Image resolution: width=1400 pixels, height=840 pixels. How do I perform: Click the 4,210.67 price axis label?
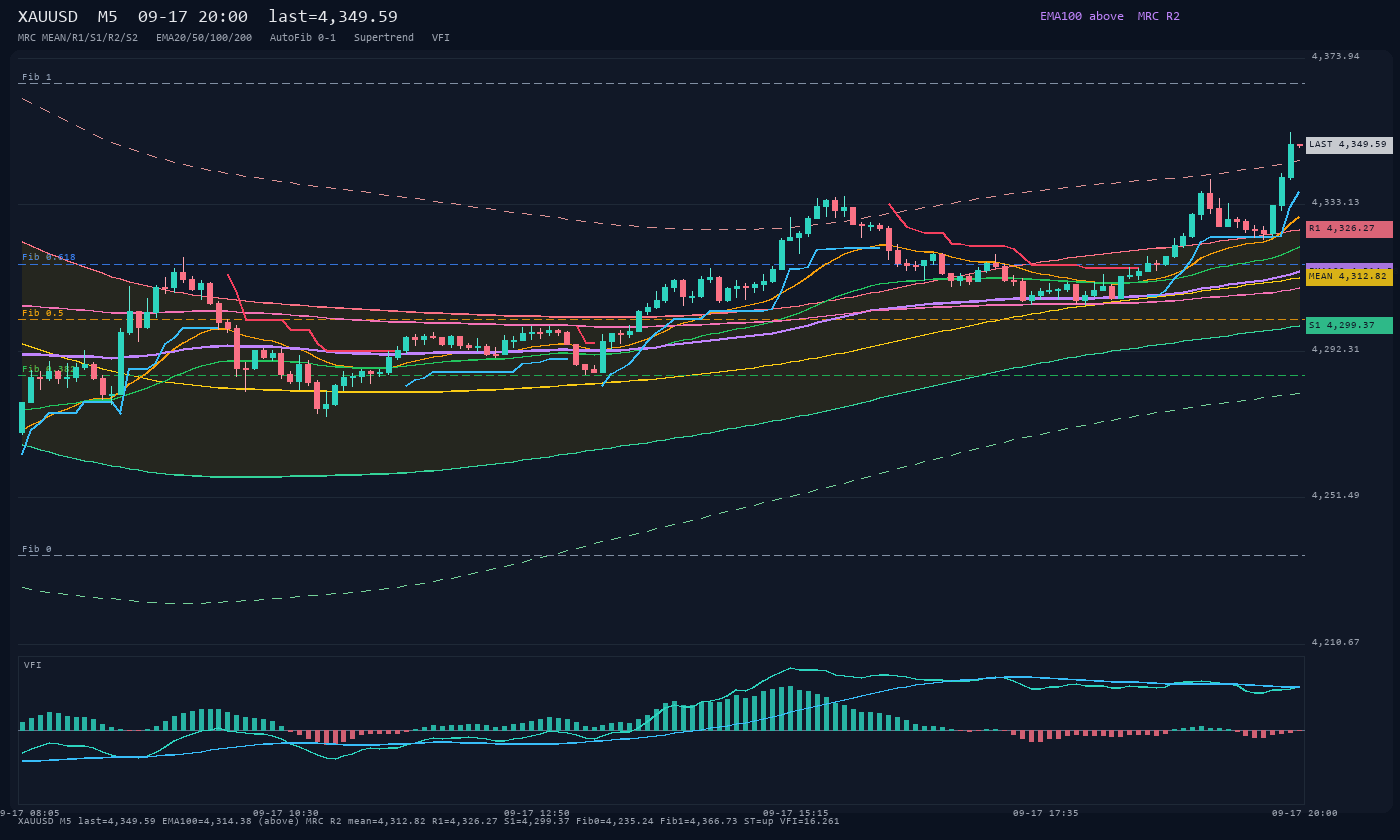[1335, 642]
